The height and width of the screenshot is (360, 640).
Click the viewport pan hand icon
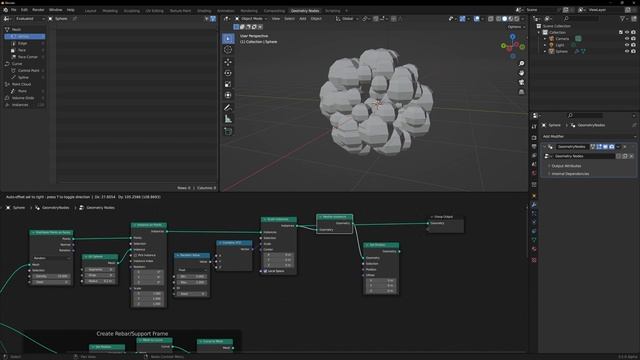(x=521, y=73)
